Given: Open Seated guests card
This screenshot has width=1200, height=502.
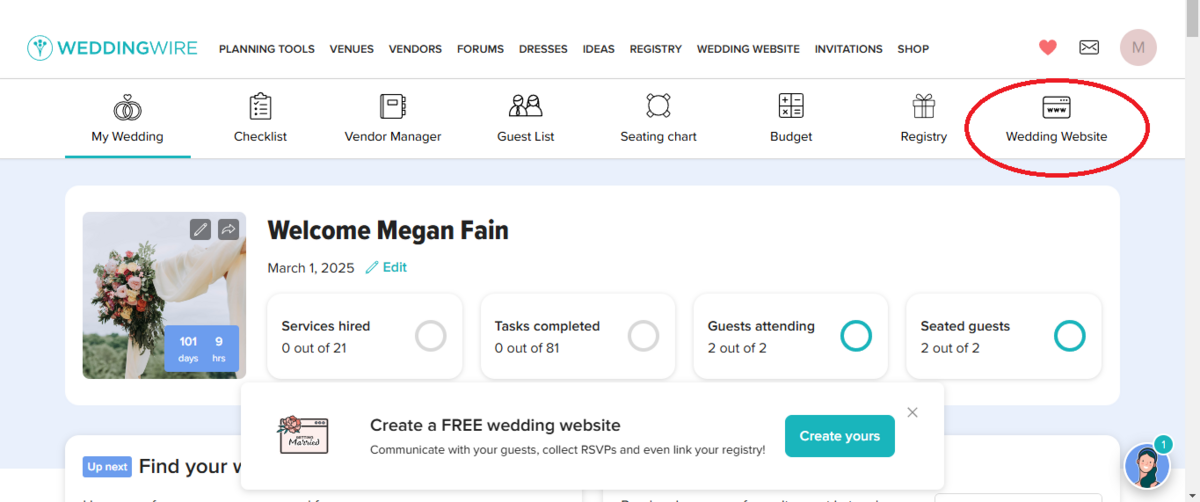Looking at the screenshot, I should tap(1004, 337).
